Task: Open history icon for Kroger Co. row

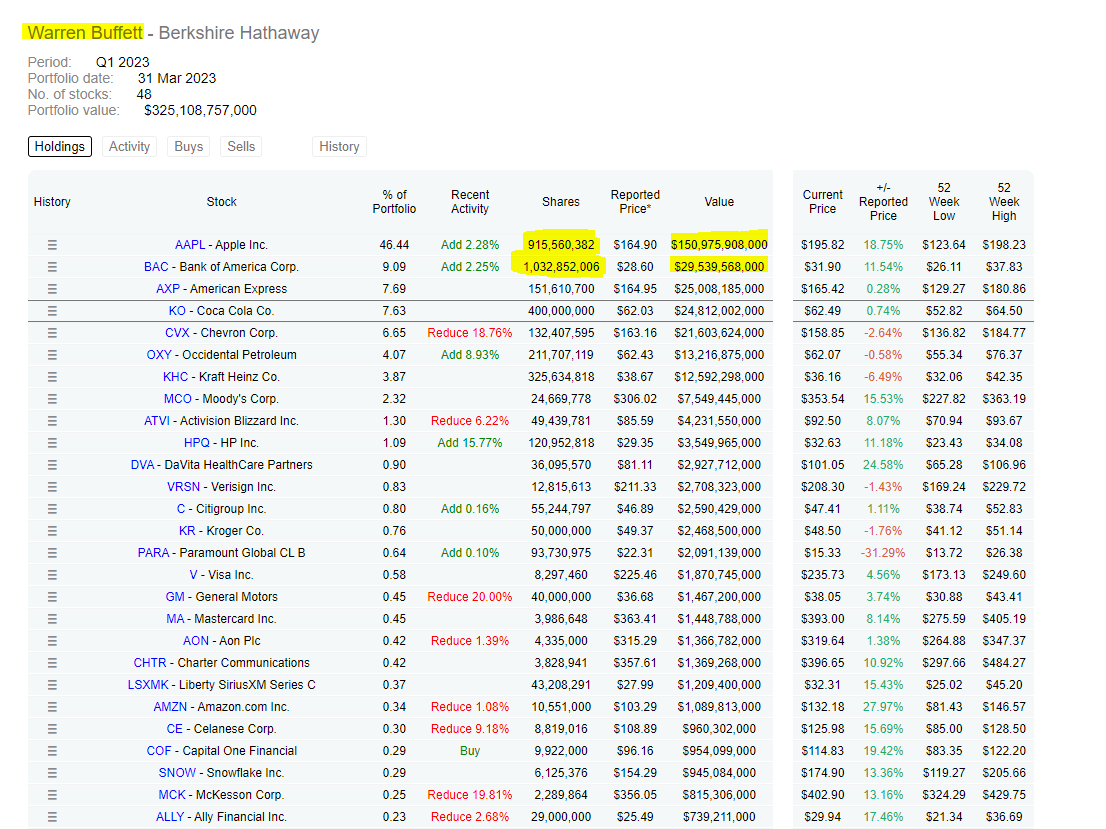Action: tap(52, 531)
